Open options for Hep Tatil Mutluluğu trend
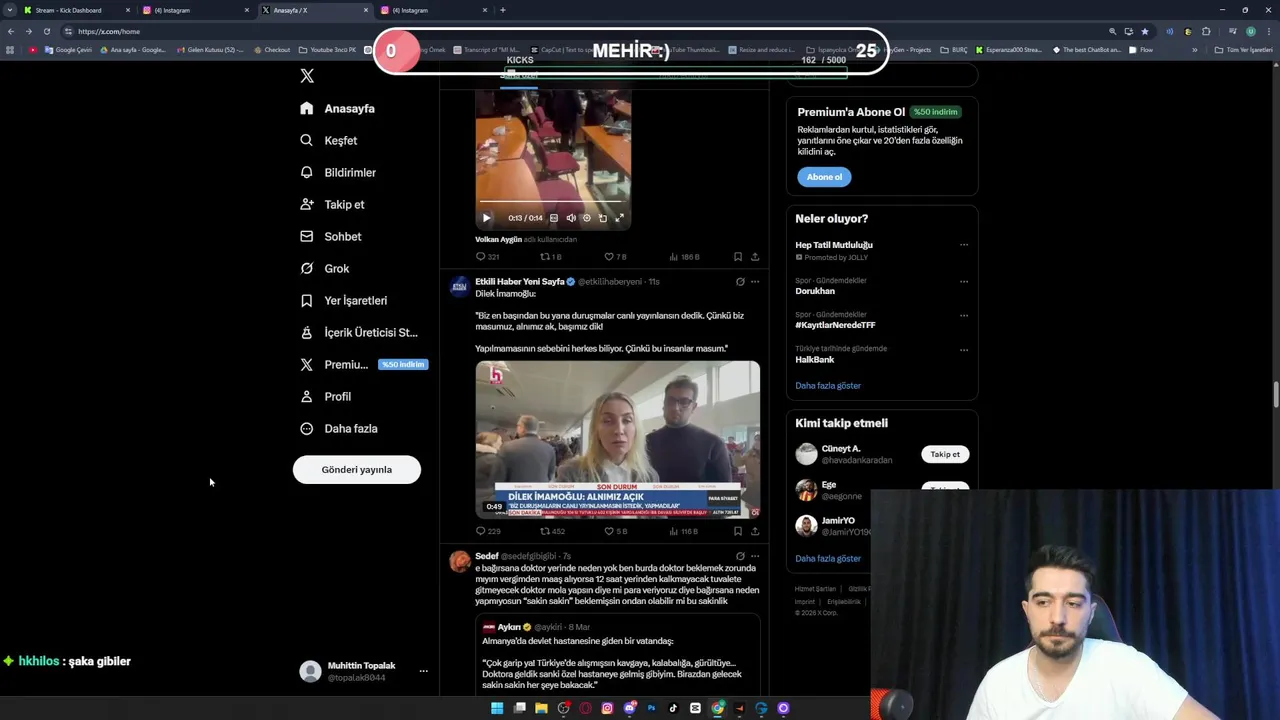Screen dimensions: 1280x720 coord(964,245)
